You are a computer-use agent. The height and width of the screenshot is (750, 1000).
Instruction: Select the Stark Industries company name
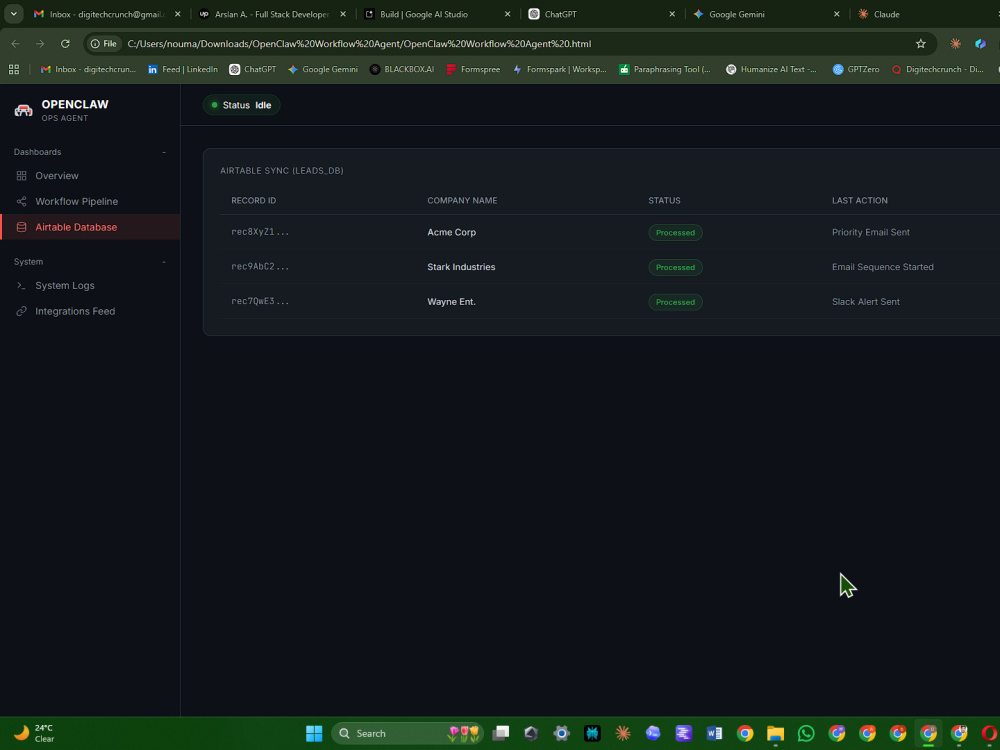tap(461, 267)
